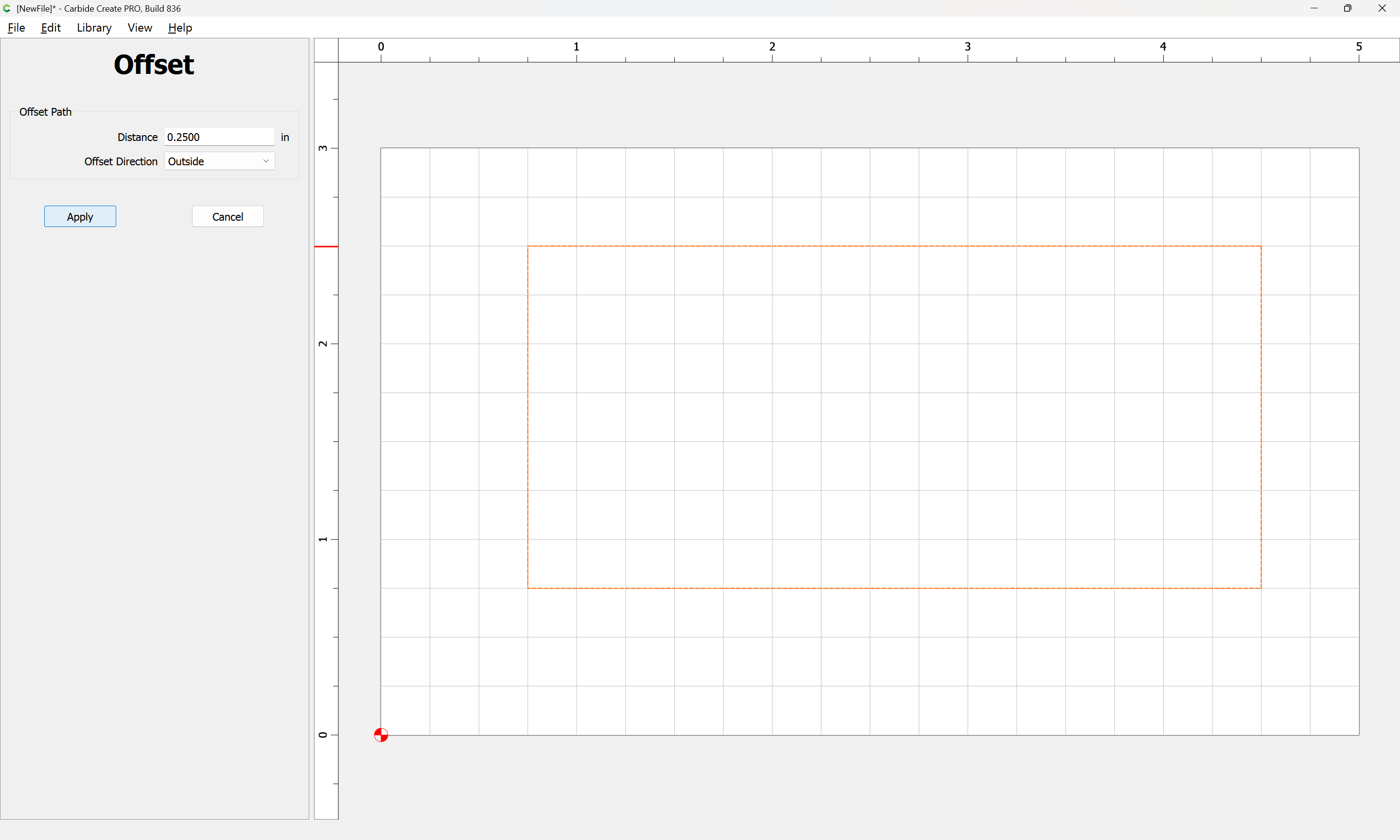The width and height of the screenshot is (1400, 840).
Task: Click the red origin marker icon
Action: (381, 735)
